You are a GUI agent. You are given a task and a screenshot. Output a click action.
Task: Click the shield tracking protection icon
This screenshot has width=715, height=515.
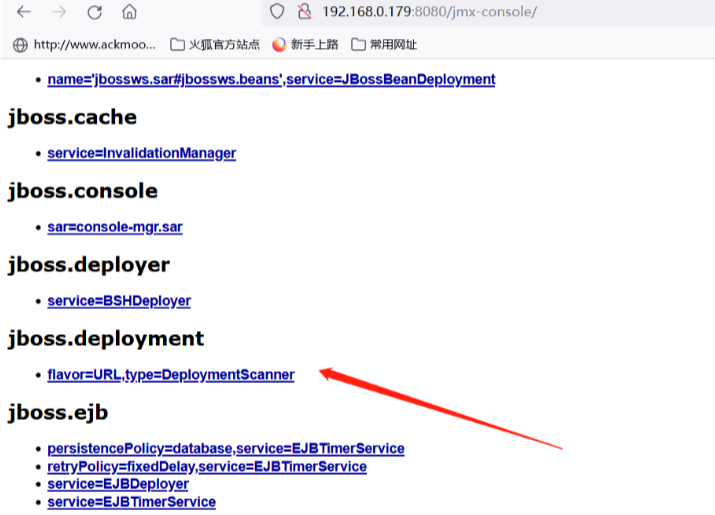[277, 13]
